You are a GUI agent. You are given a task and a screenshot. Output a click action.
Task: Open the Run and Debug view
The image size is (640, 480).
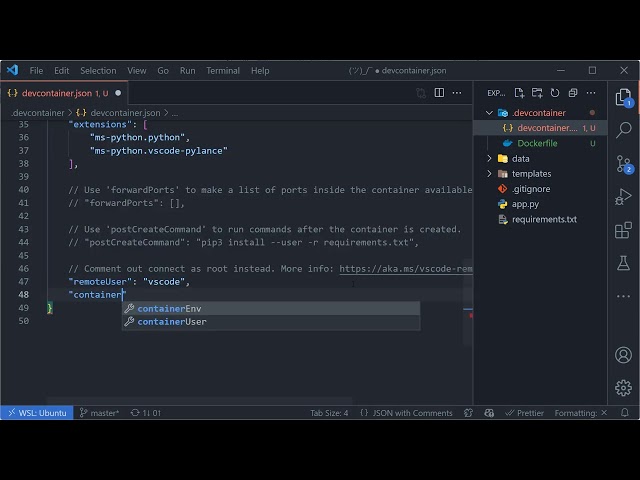pyautogui.click(x=623, y=197)
